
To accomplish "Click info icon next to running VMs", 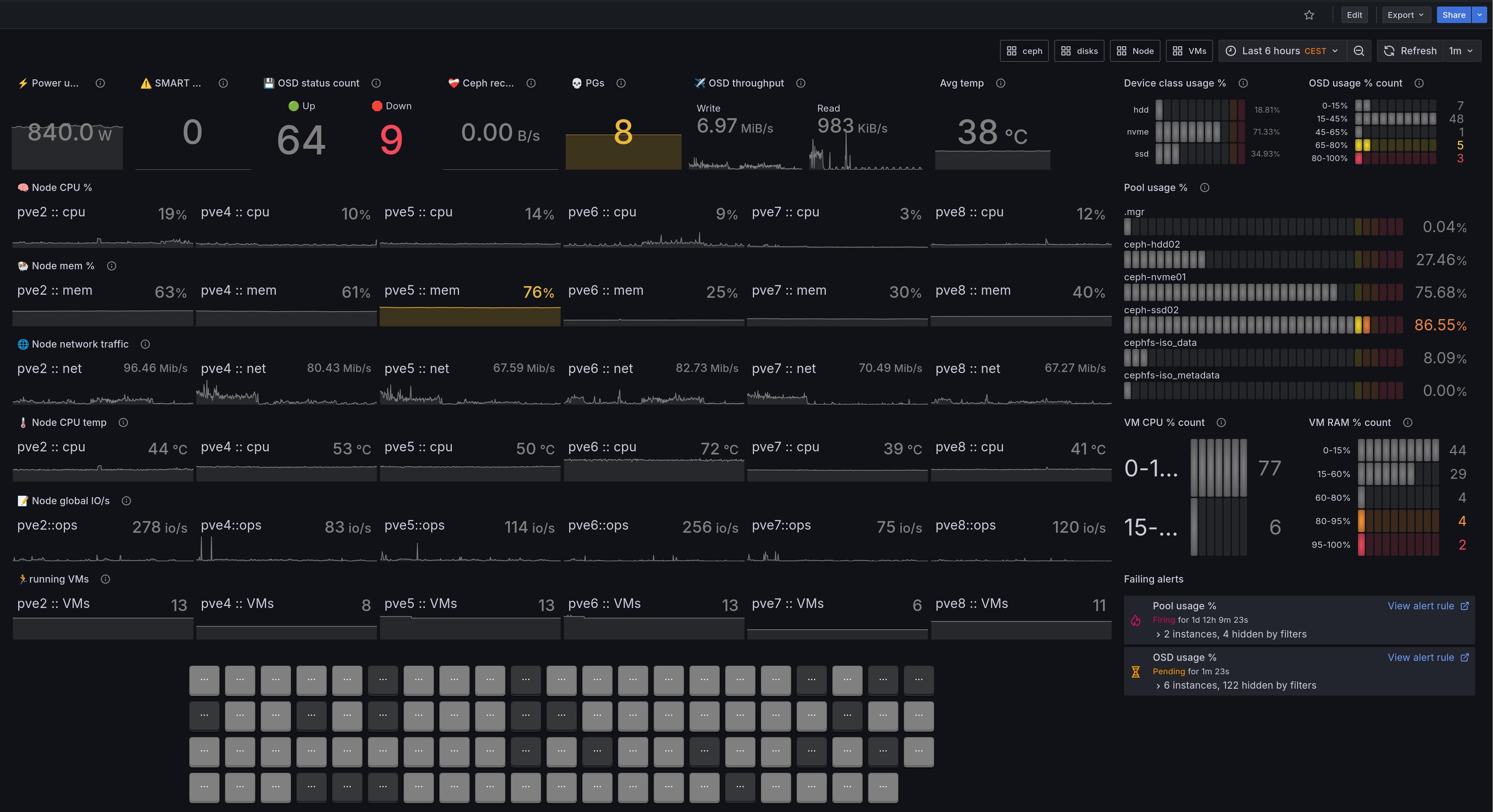I will click(x=105, y=579).
